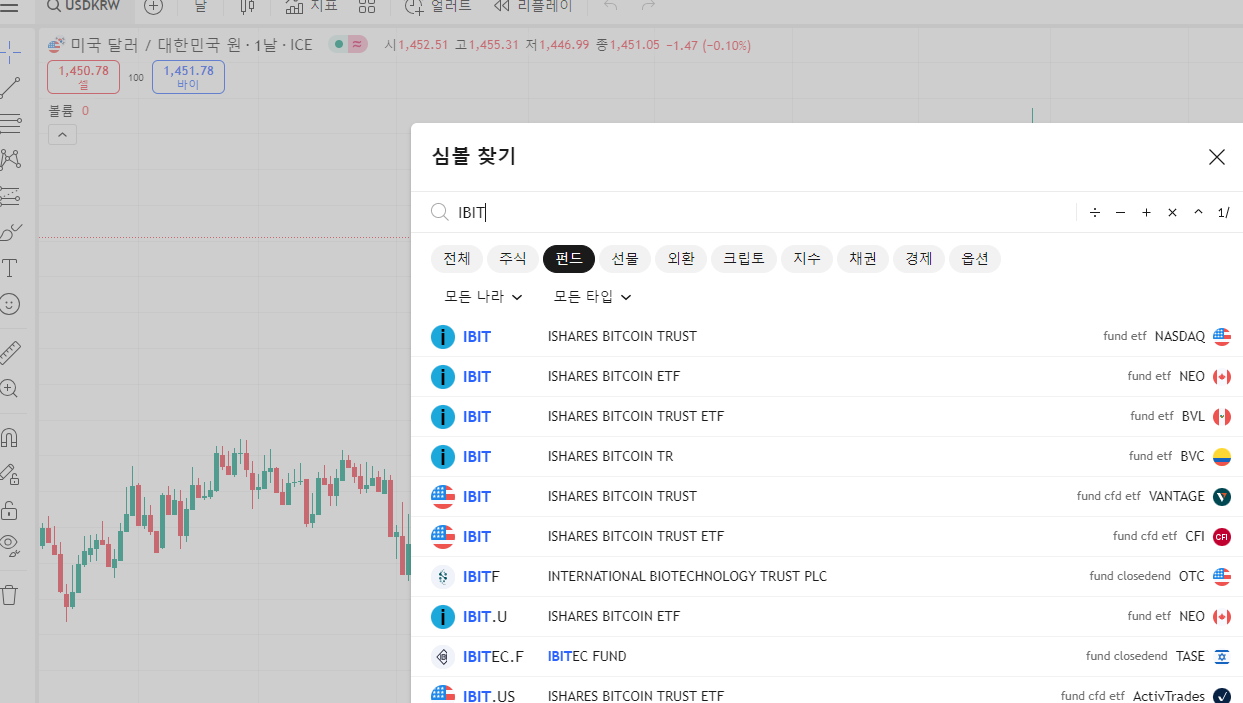Choose IBIT on BVL exchange

click(x=827, y=417)
